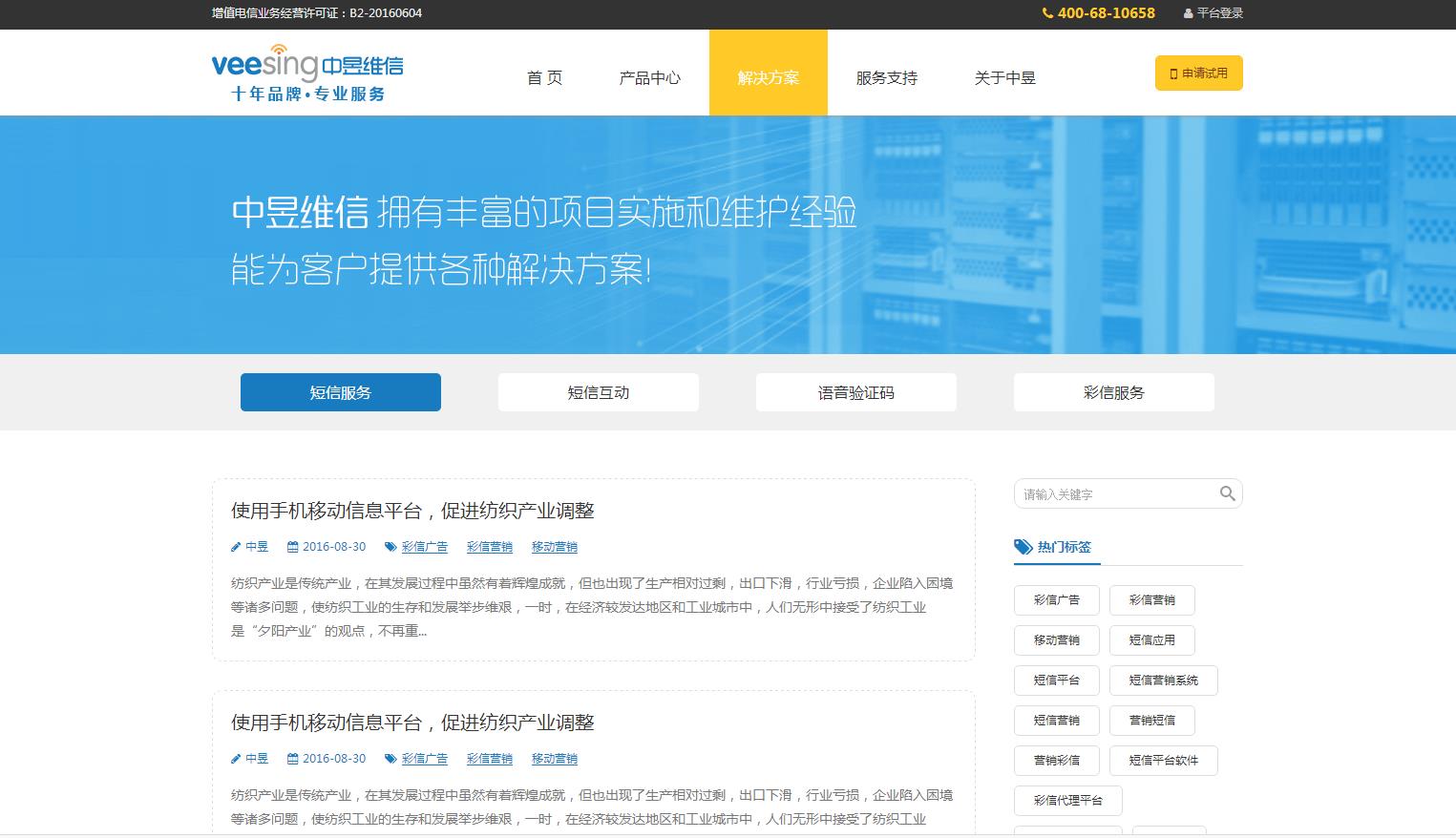1456x838 pixels.
Task: Click the tag icon in first article
Action: pos(390,547)
